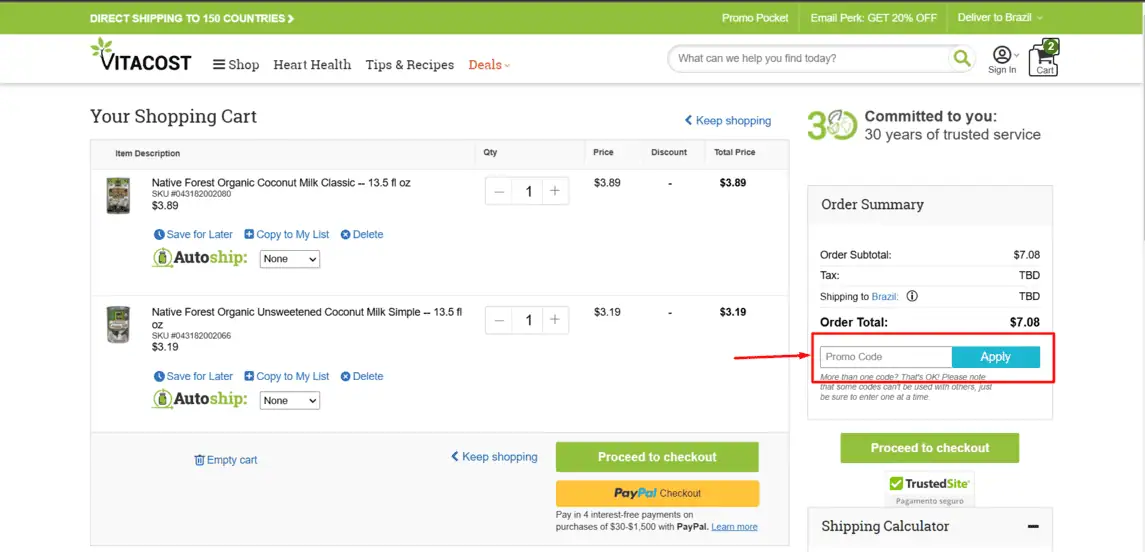This screenshot has height=552, width=1145.
Task: Click the shipping info icon
Action: 912,296
